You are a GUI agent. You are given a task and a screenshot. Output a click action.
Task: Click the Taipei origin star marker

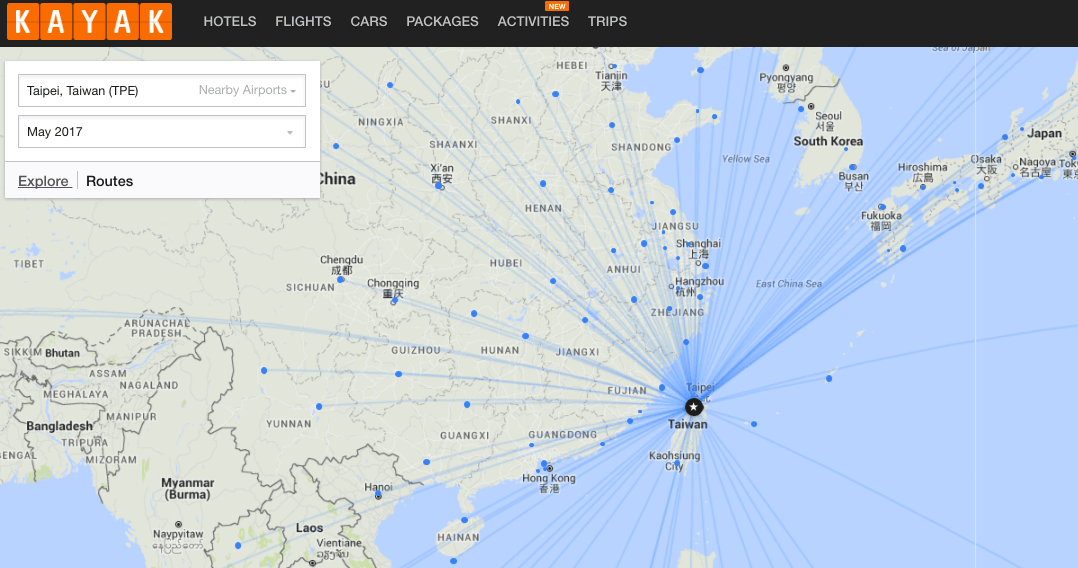click(693, 407)
